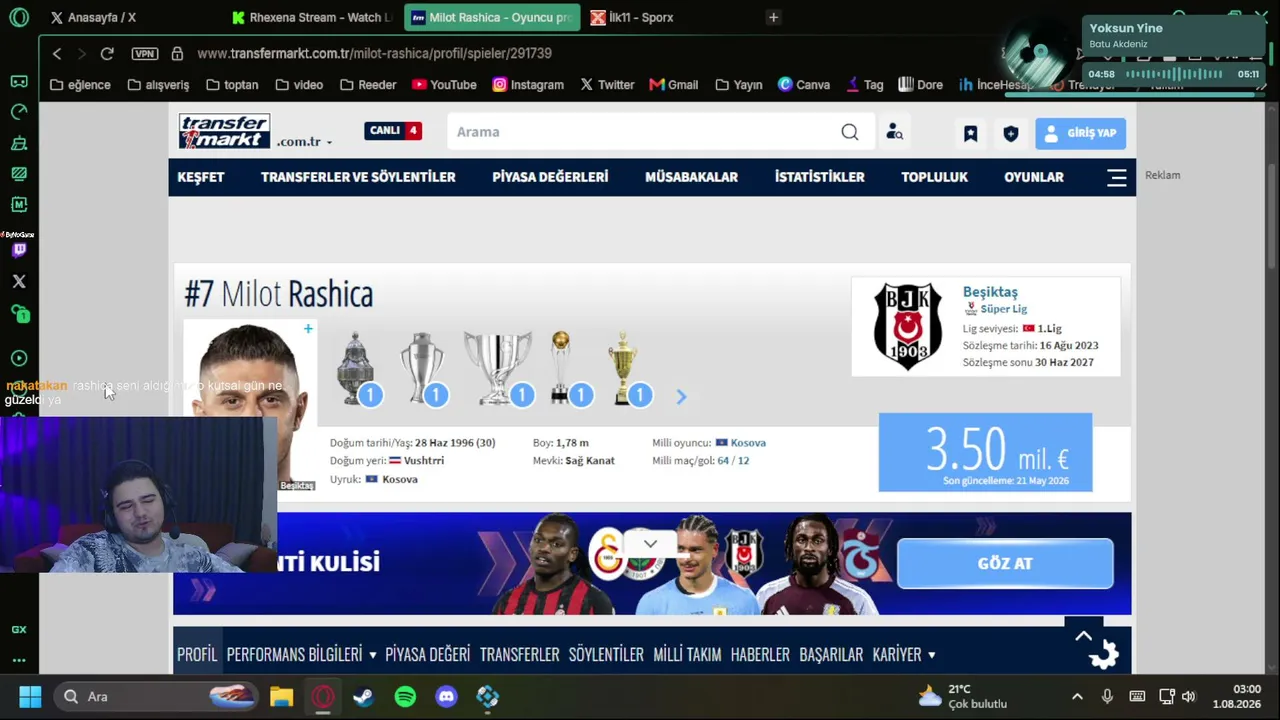Open the Süper Lig league link
Viewport: 1280px width, 720px height.
[x=1003, y=309]
